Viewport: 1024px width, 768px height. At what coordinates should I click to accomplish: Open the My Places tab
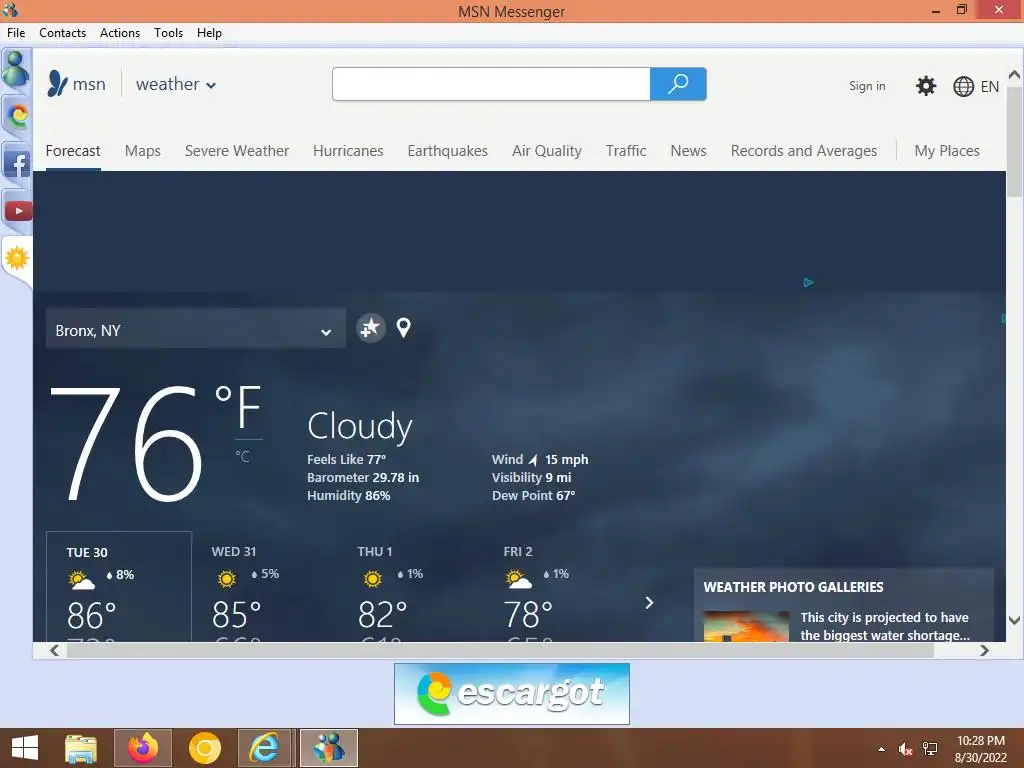947,151
